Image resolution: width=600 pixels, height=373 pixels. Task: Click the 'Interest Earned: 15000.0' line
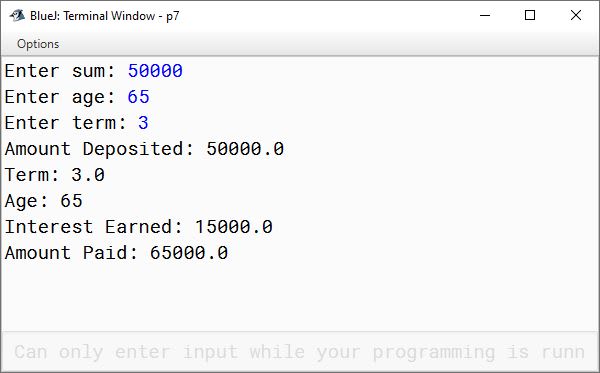pyautogui.click(x=139, y=227)
